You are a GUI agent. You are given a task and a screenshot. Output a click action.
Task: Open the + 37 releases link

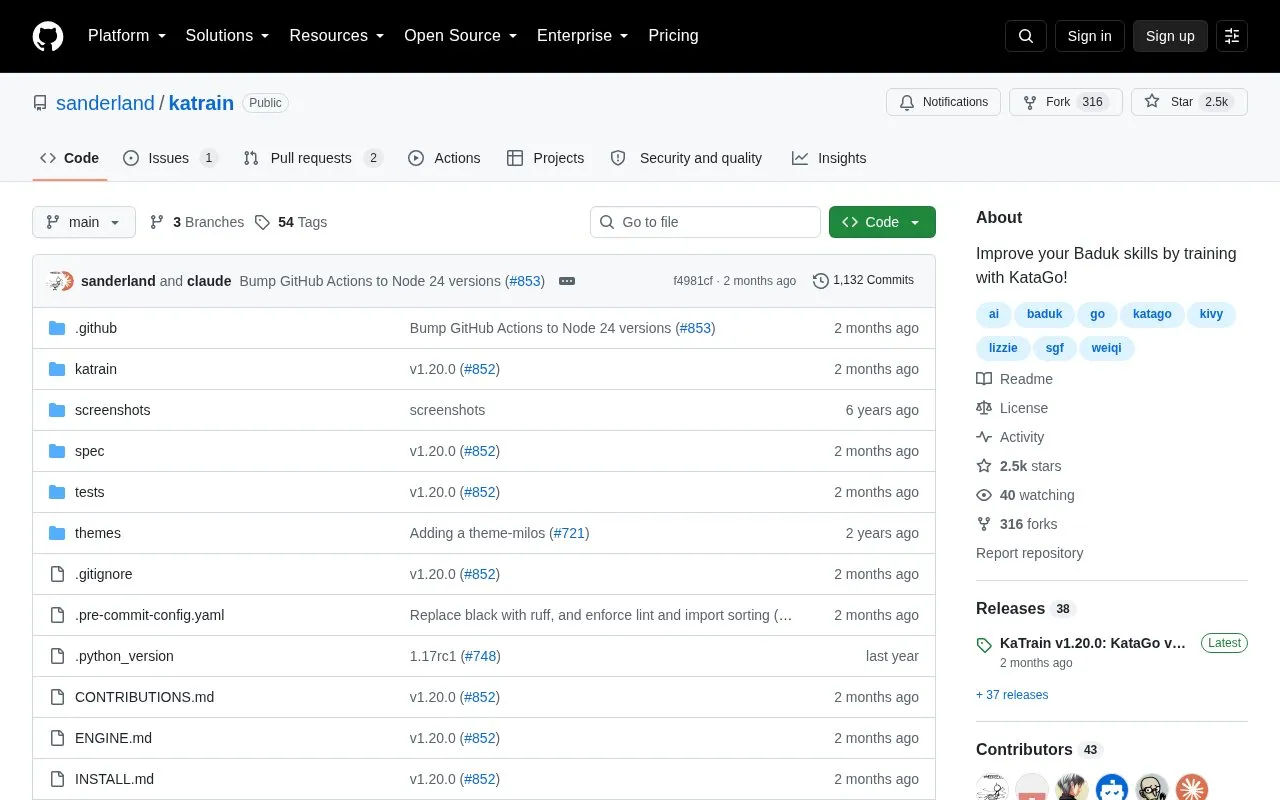pos(1012,695)
